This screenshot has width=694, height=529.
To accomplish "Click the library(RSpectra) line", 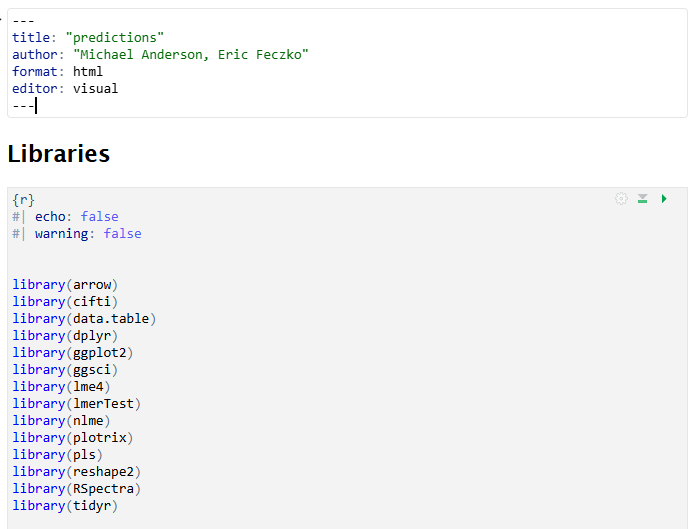I will tap(77, 488).
